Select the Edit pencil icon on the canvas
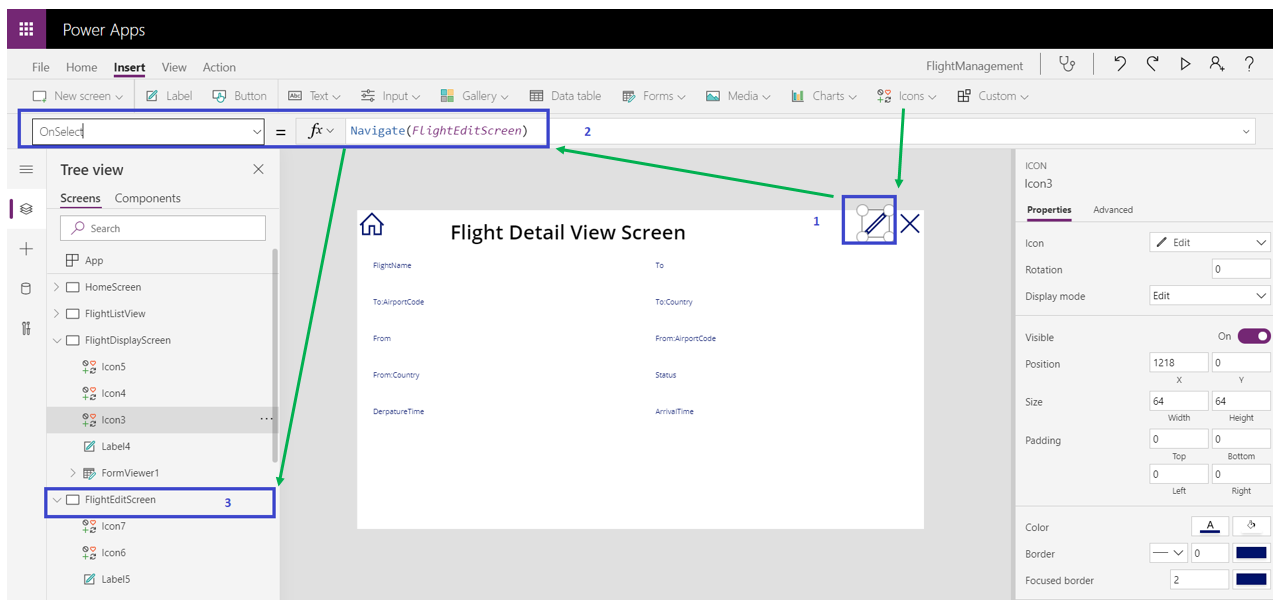Viewport: 1281px width, 607px height. click(869, 223)
